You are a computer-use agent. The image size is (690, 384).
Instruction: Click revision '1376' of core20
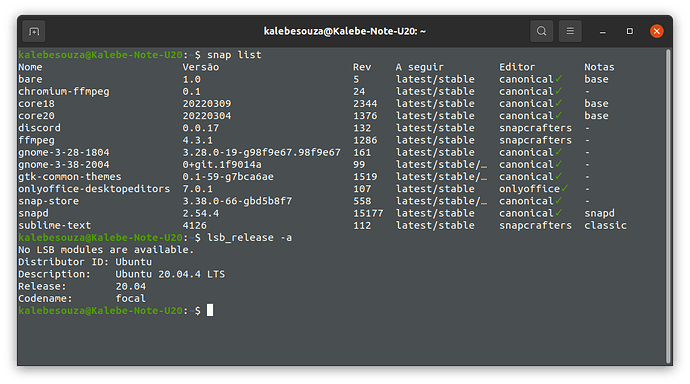pos(365,116)
